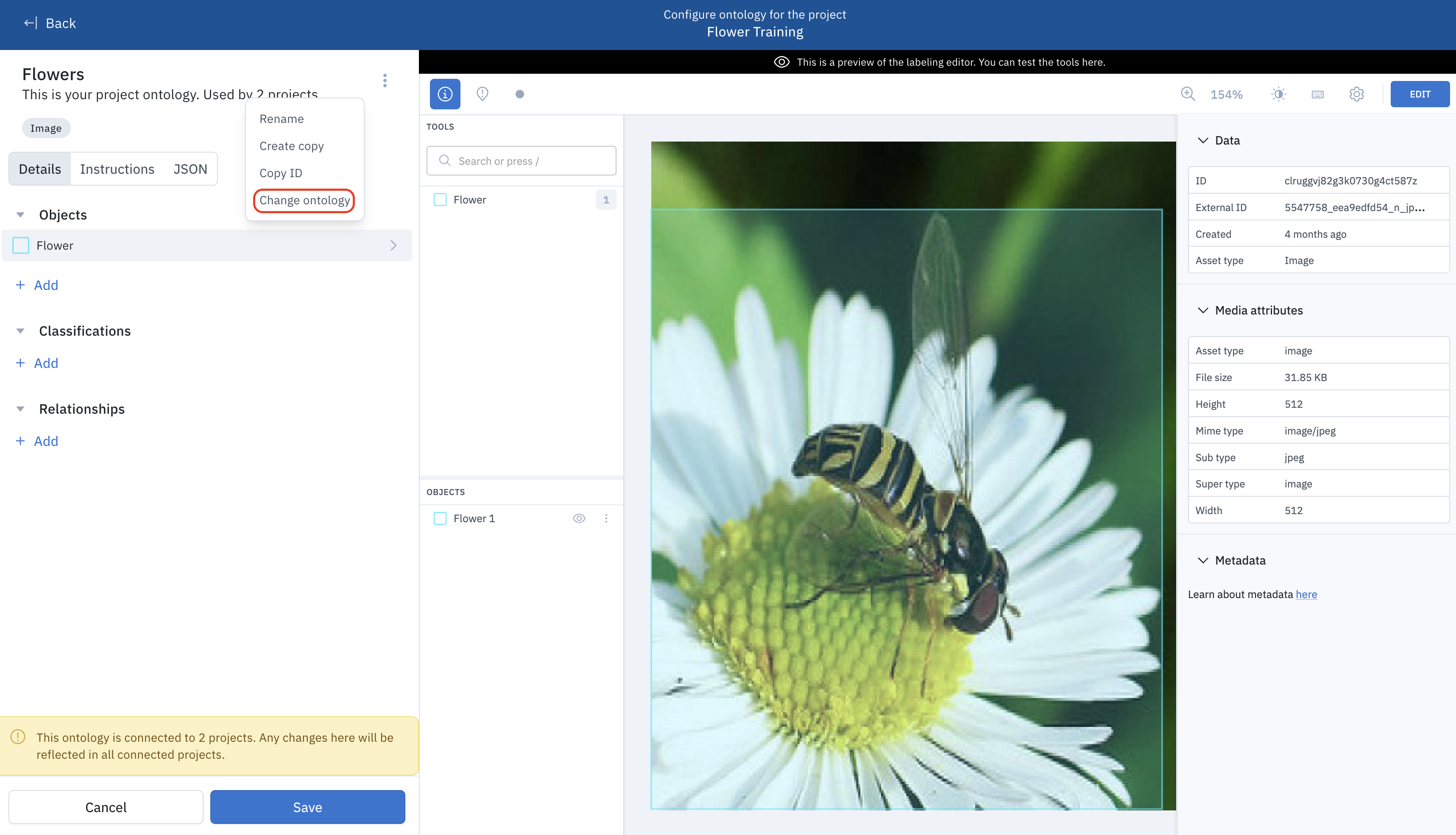Screen dimensions: 1456x835
Task: Open the metadata 'here' link
Action: click(1306, 594)
